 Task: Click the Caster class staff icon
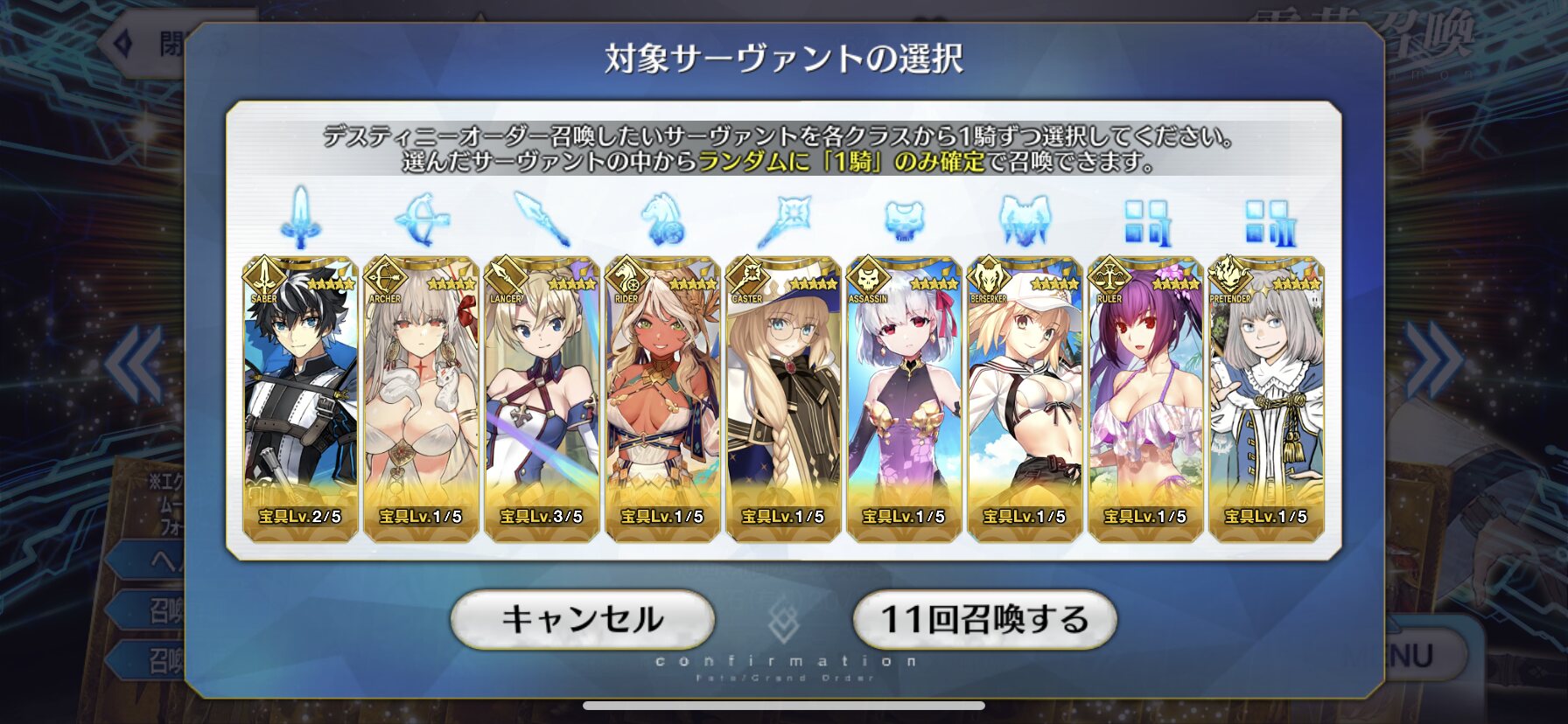click(x=783, y=220)
